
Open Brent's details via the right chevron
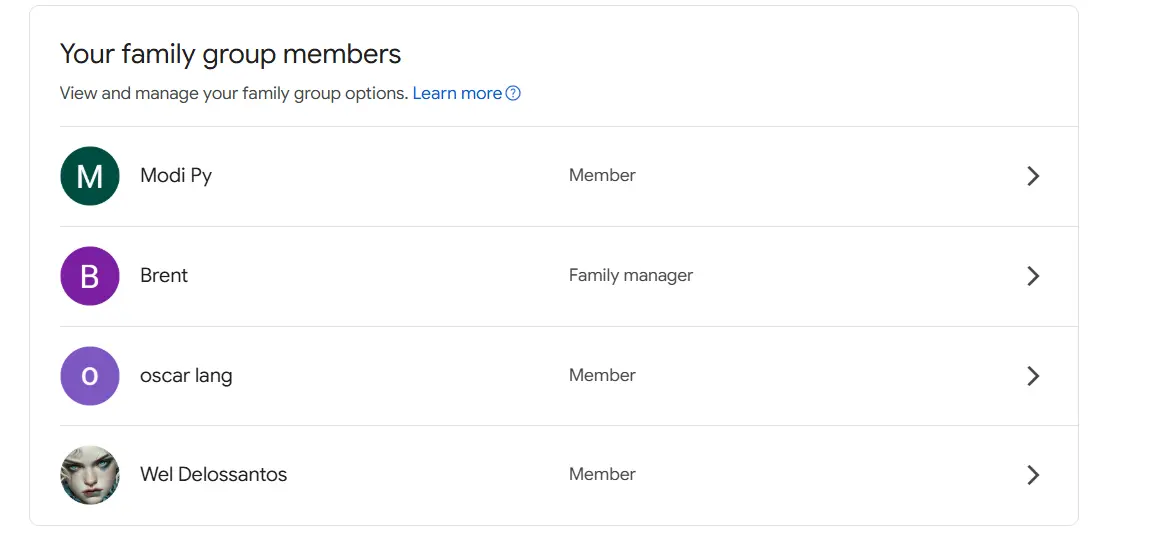(1033, 275)
